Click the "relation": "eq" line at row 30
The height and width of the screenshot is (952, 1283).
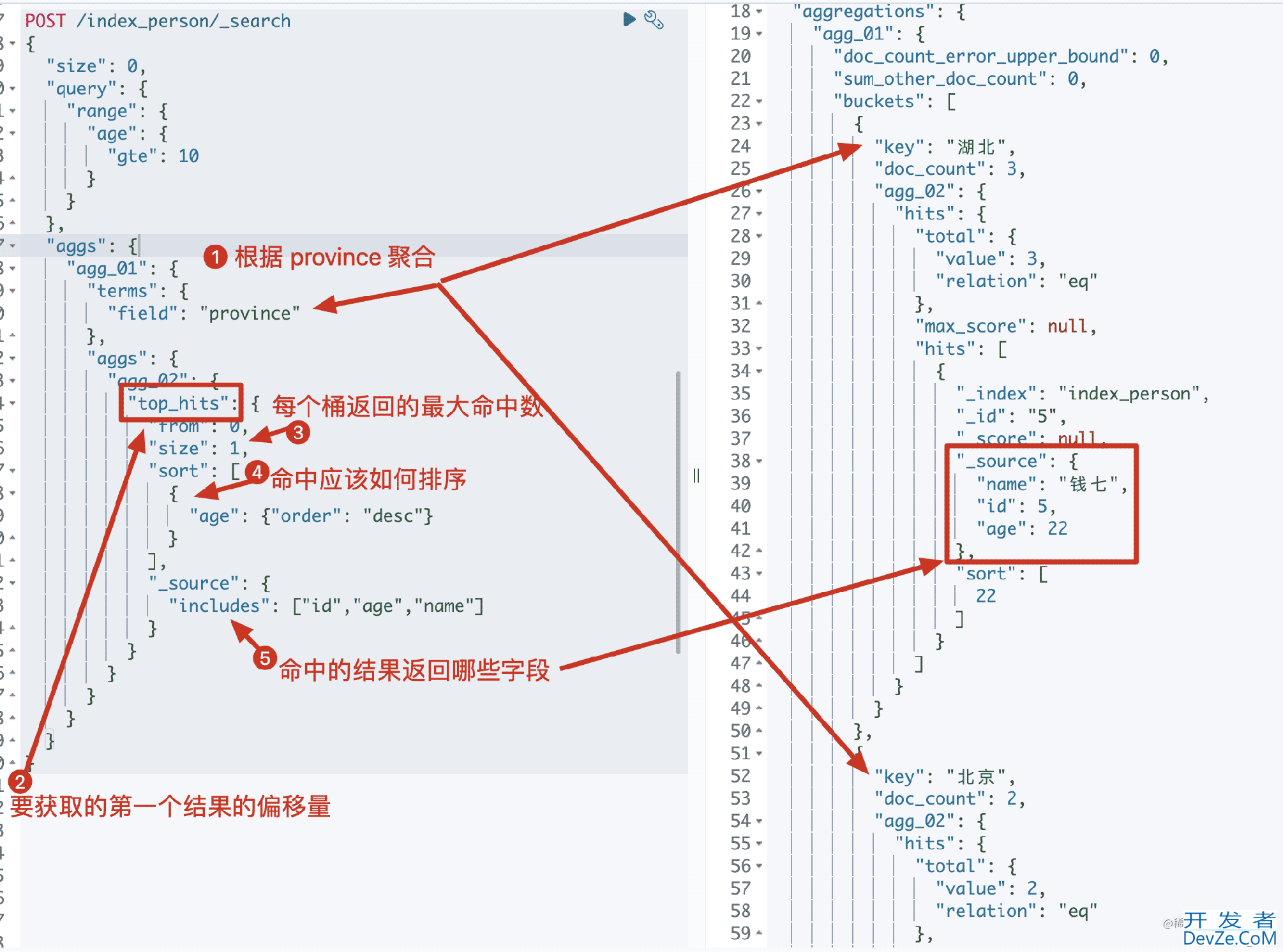1016,281
